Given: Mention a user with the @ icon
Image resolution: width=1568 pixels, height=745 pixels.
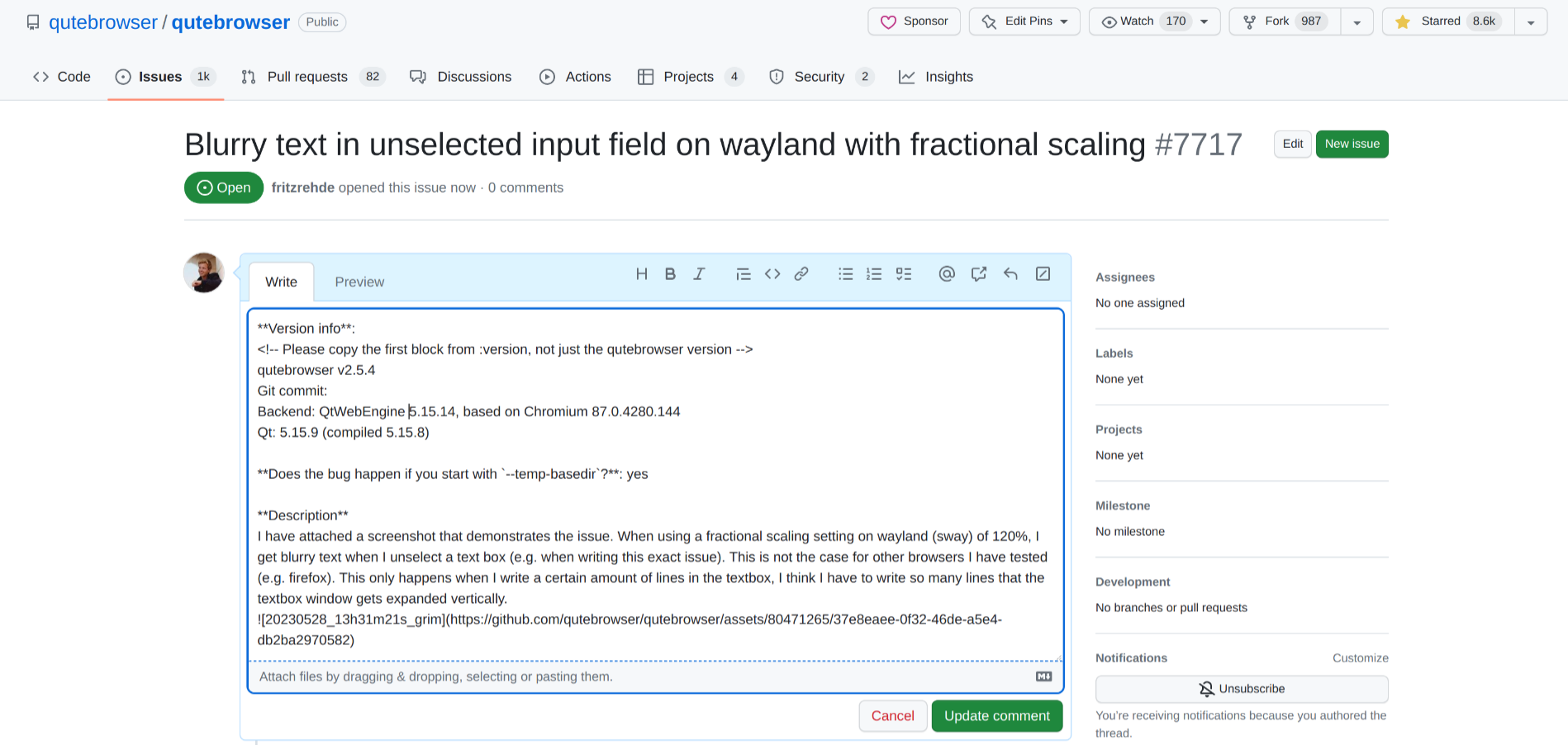Looking at the screenshot, I should click(947, 273).
